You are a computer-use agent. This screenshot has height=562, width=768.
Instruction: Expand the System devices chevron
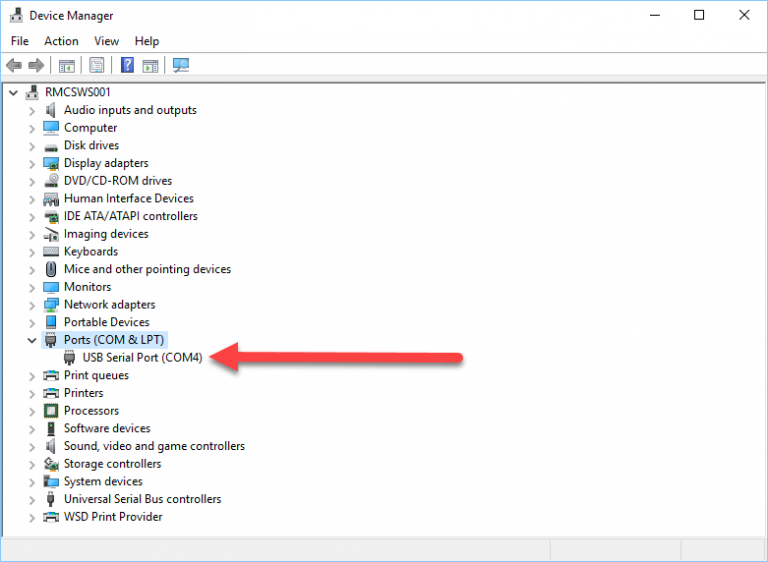tap(32, 482)
